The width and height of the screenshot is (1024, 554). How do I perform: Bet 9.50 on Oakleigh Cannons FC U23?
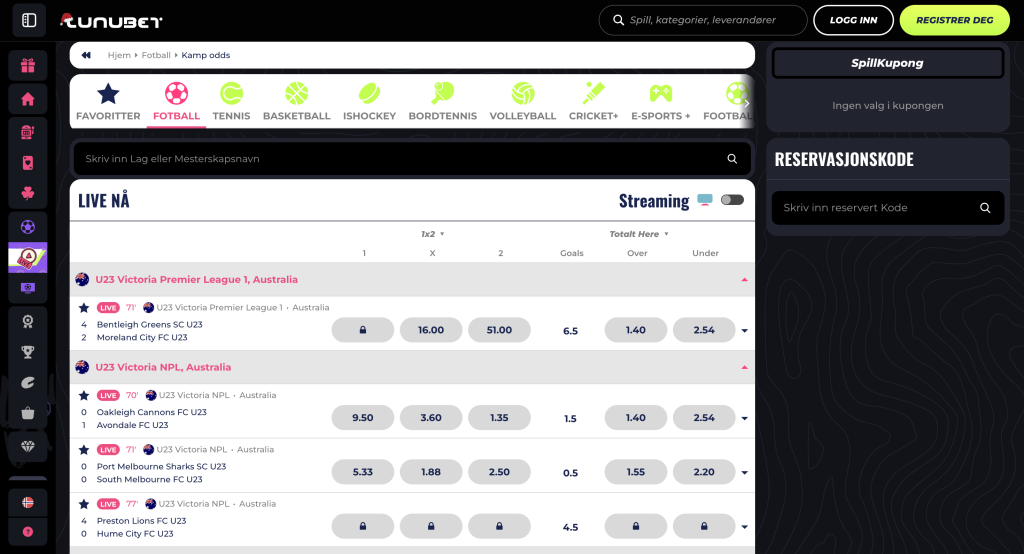(x=362, y=417)
